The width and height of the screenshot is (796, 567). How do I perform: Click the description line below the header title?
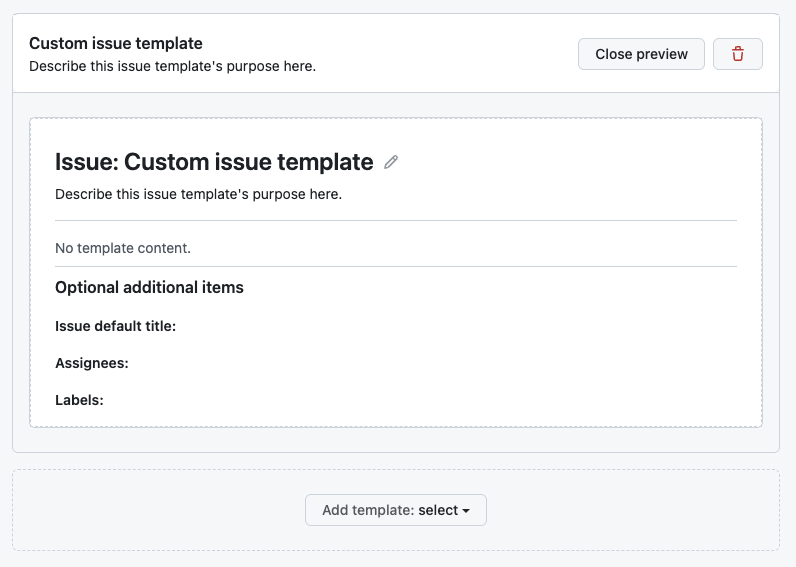click(172, 67)
